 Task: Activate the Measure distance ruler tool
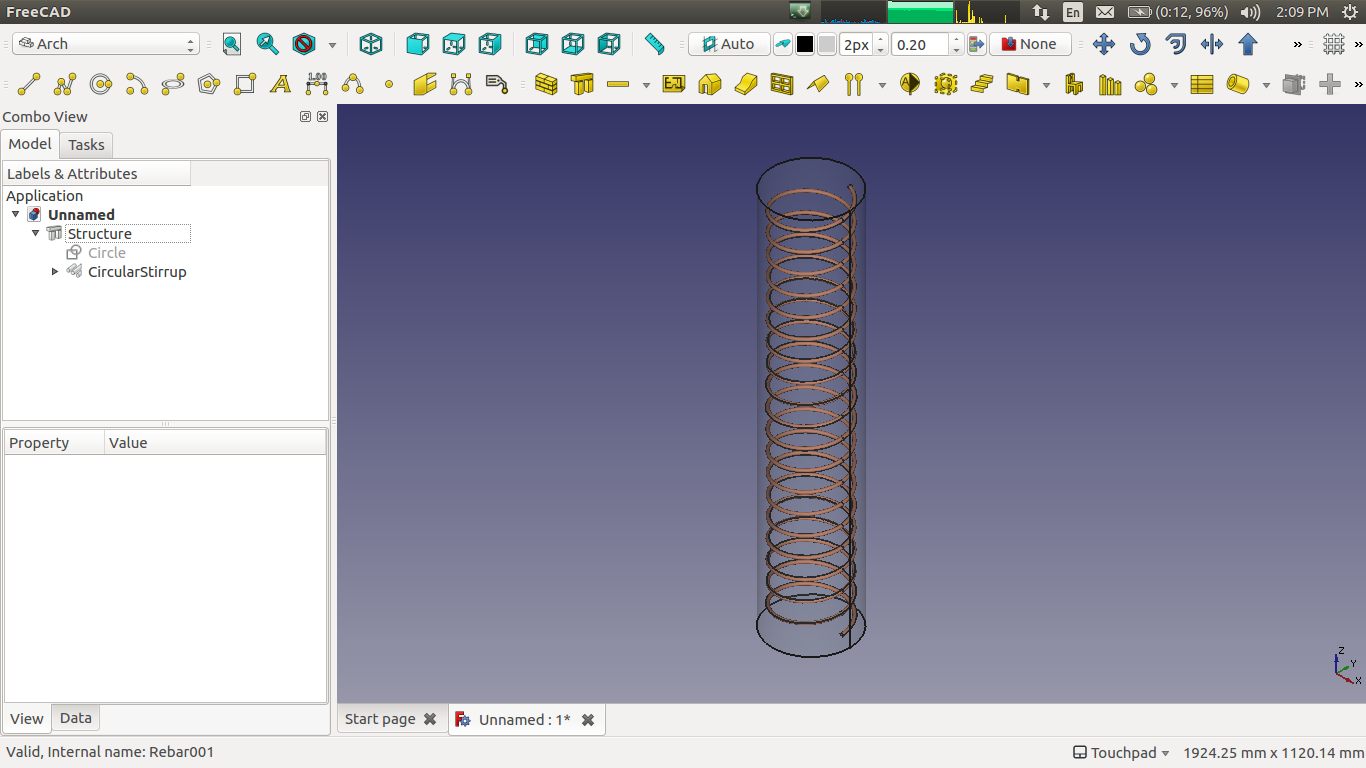coord(655,44)
